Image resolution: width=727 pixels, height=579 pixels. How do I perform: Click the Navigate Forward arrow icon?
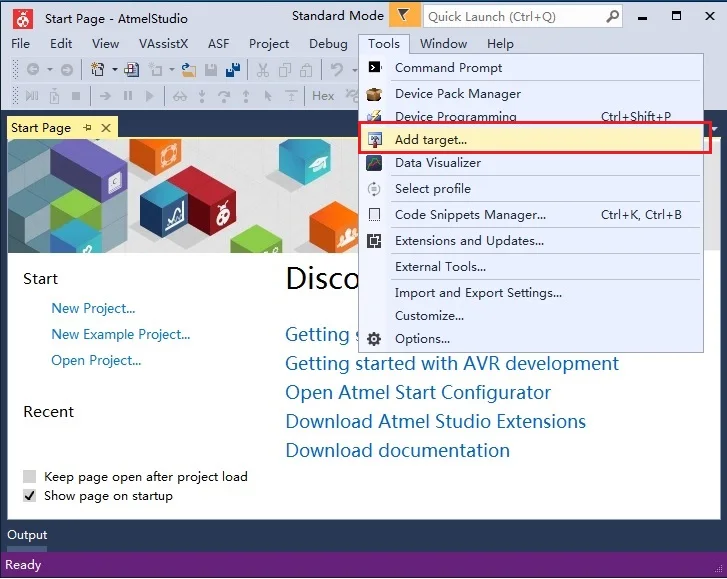point(67,70)
